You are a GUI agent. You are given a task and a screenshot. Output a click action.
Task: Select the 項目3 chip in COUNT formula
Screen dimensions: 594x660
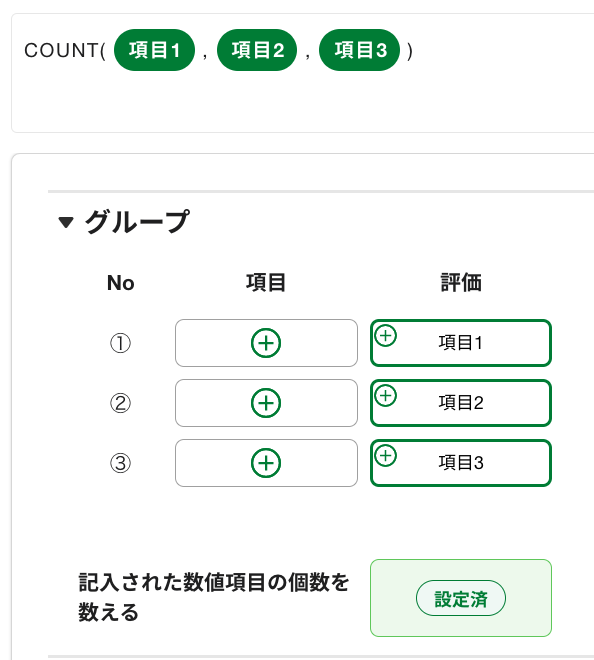tap(360, 50)
